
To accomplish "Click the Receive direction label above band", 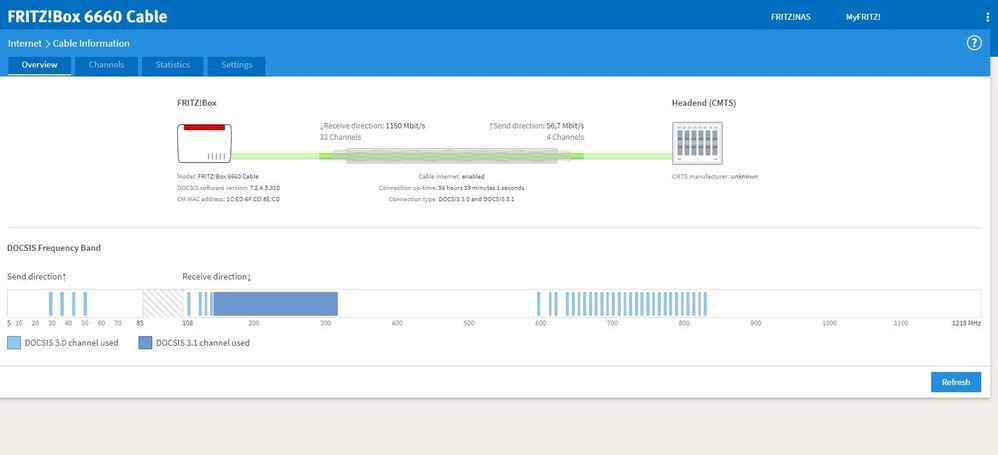I will [x=217, y=277].
